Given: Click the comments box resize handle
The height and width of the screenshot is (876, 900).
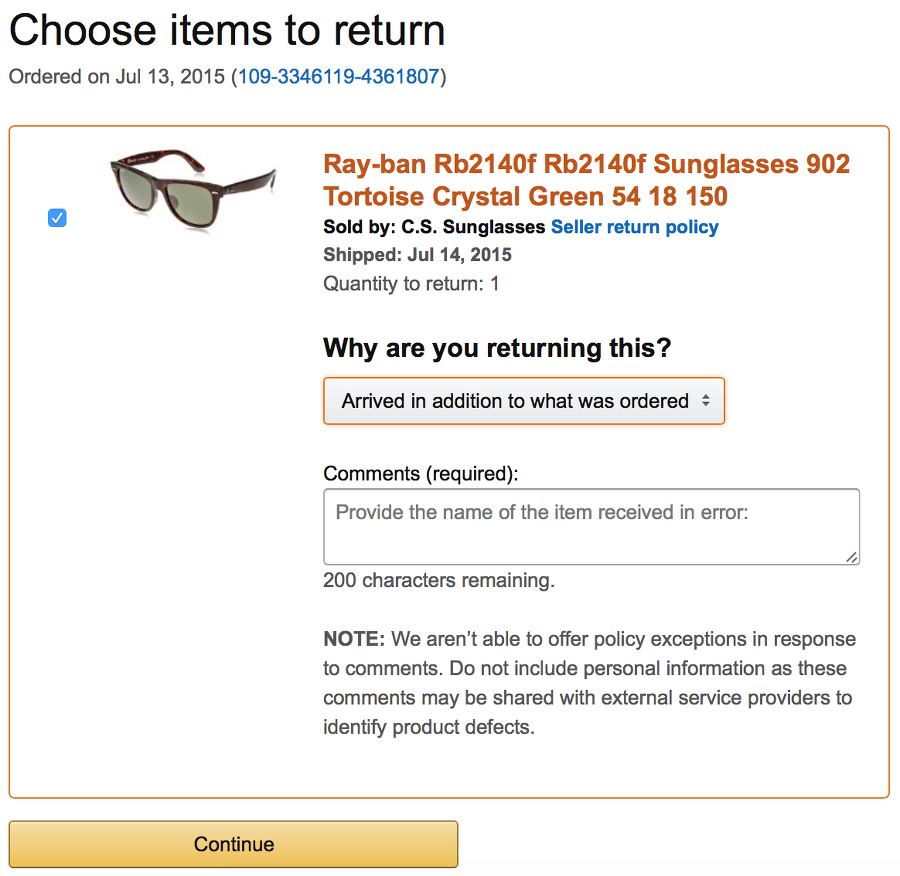Looking at the screenshot, I should (852, 557).
